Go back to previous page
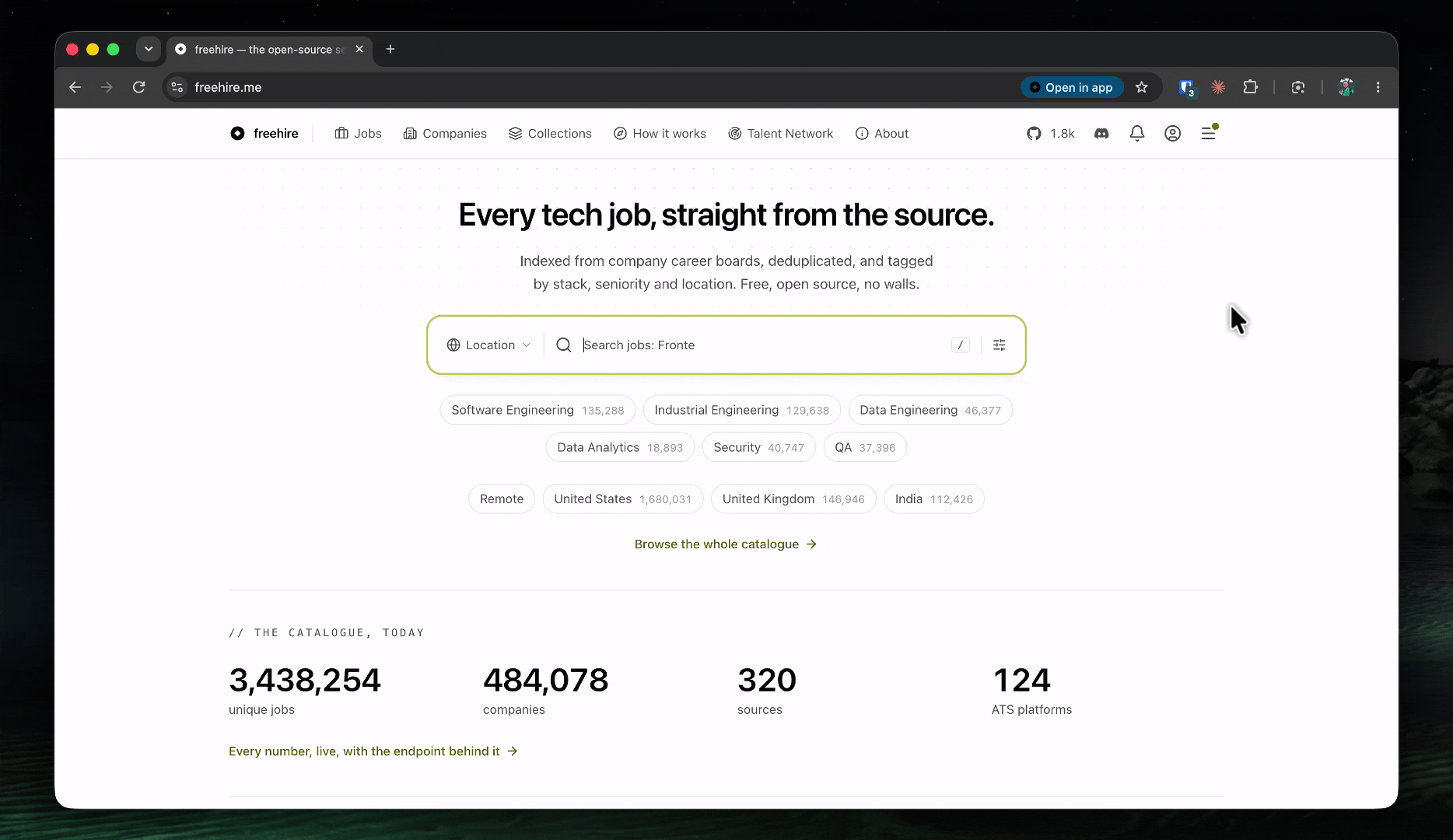 point(75,87)
